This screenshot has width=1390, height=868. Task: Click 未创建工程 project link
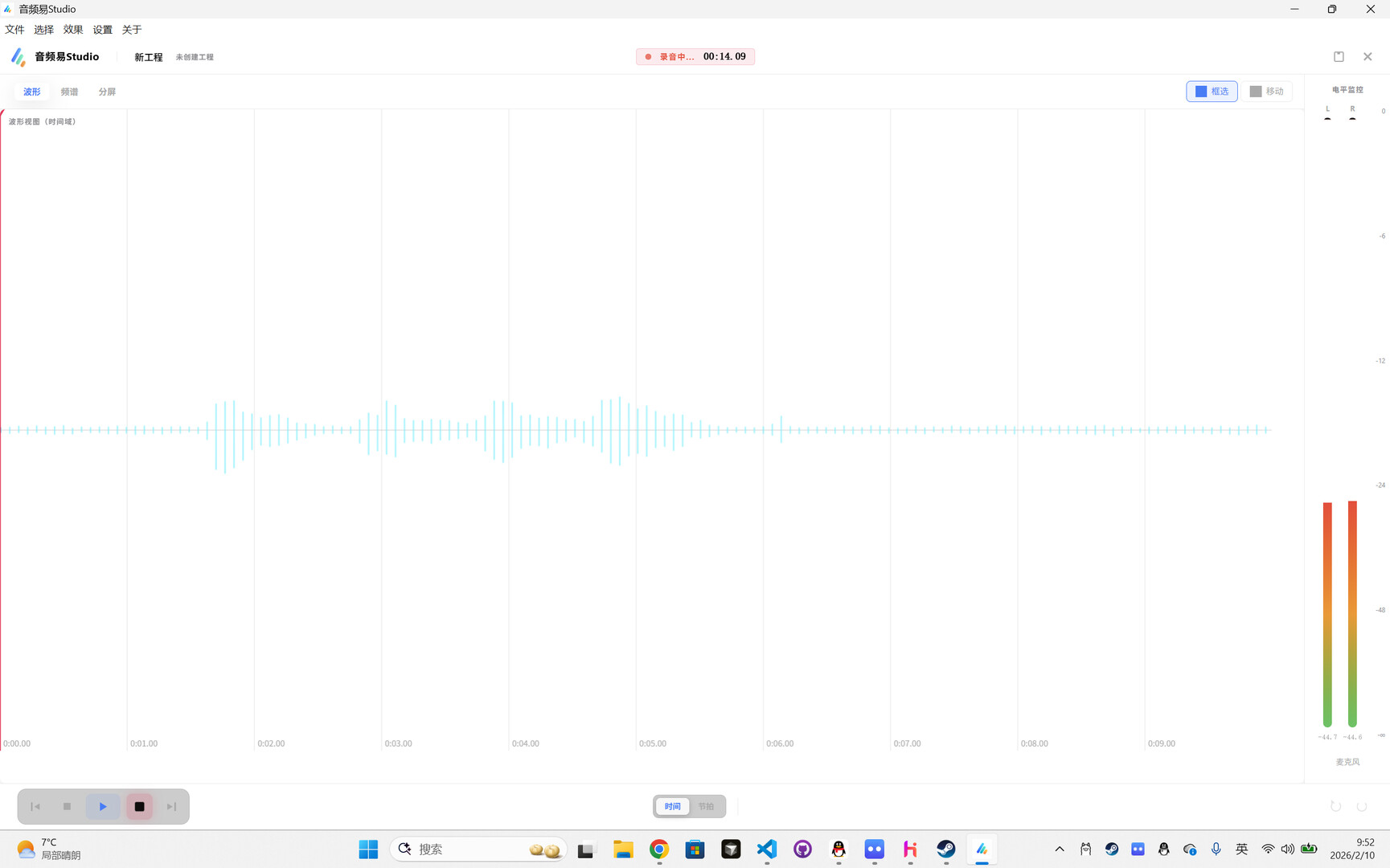click(x=195, y=56)
